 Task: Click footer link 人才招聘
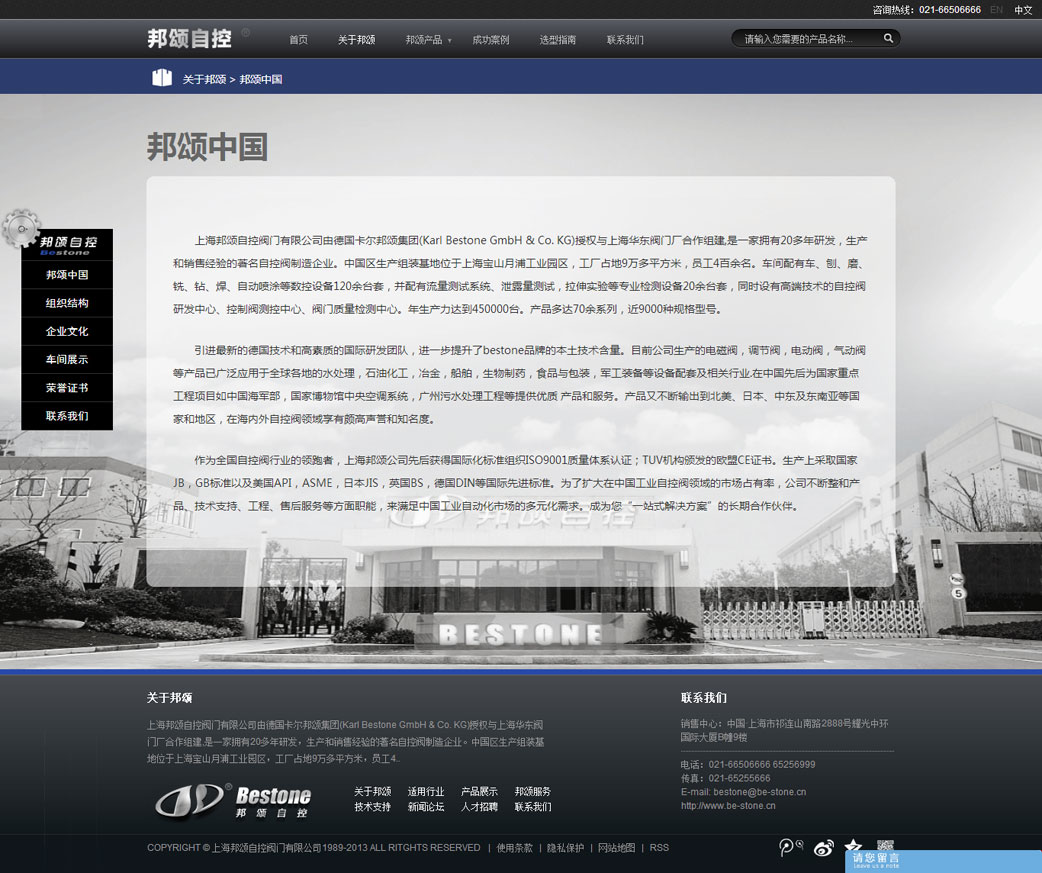tap(479, 807)
